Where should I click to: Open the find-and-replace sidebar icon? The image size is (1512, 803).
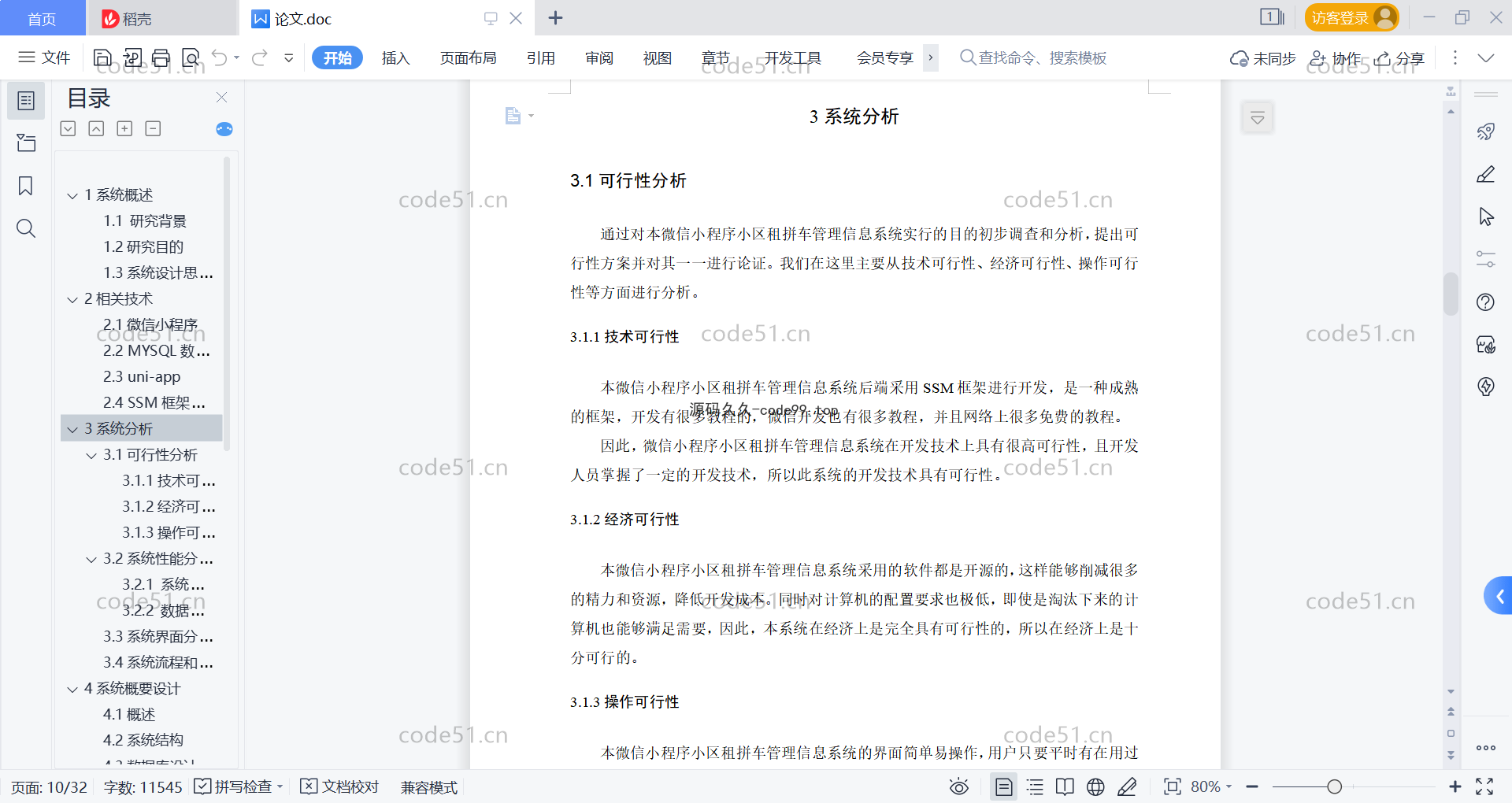coord(26,228)
